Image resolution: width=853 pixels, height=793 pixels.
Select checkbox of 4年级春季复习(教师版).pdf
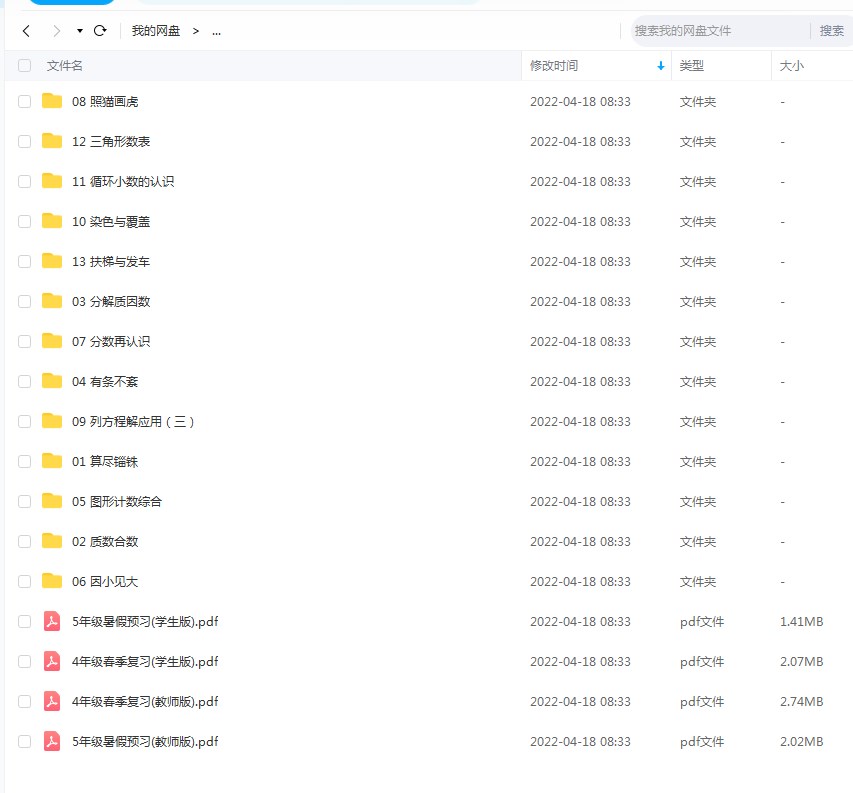(24, 701)
